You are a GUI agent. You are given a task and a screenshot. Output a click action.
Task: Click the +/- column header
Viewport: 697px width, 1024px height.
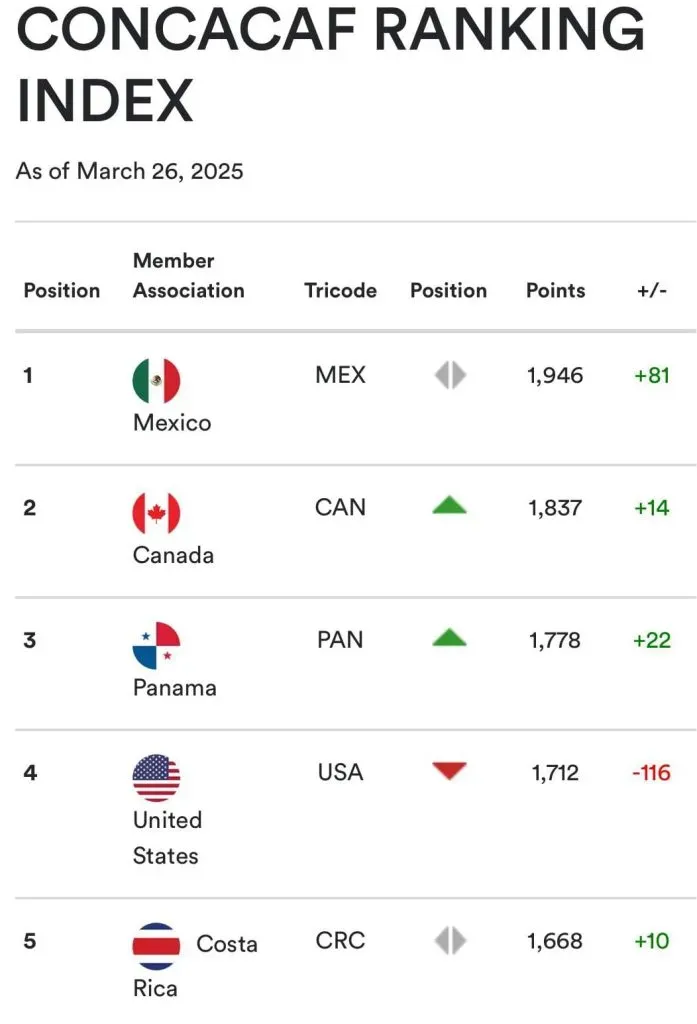652,291
